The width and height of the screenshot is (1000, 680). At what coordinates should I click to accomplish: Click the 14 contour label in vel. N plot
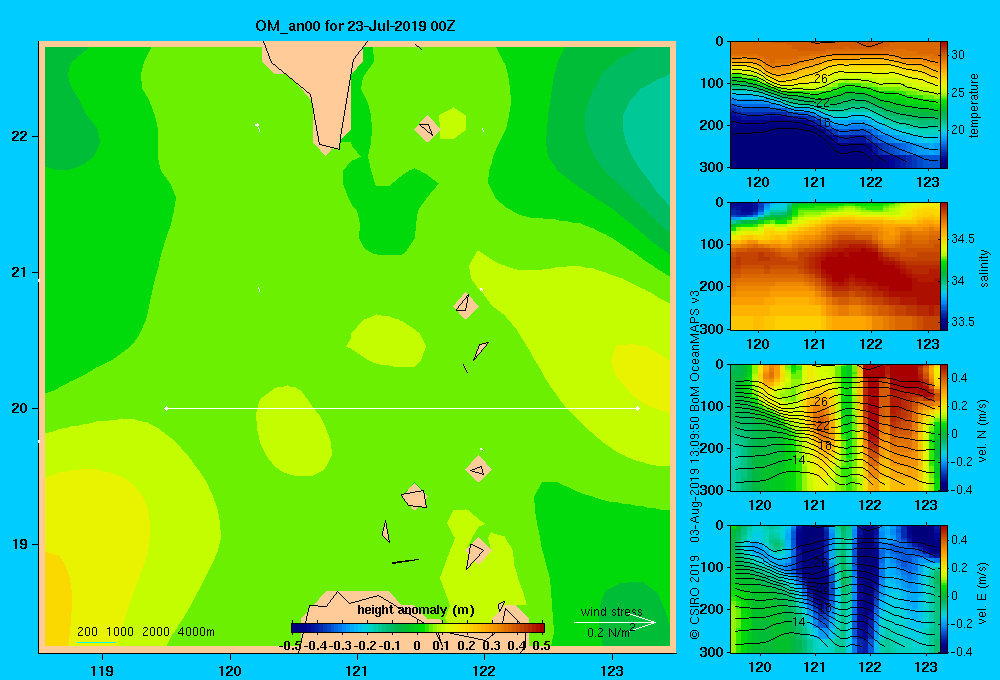798,459
